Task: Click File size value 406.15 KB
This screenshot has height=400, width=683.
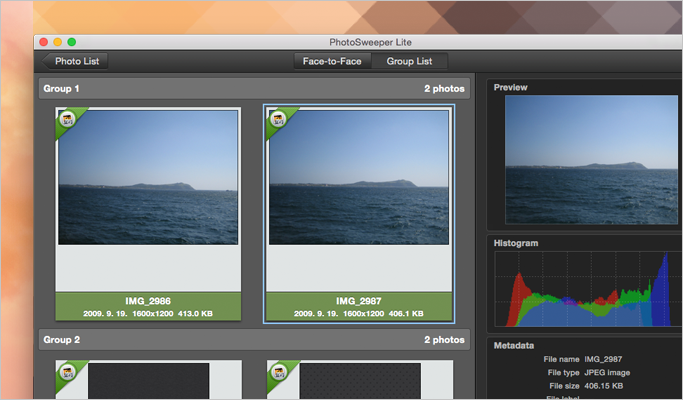Action: [603, 386]
